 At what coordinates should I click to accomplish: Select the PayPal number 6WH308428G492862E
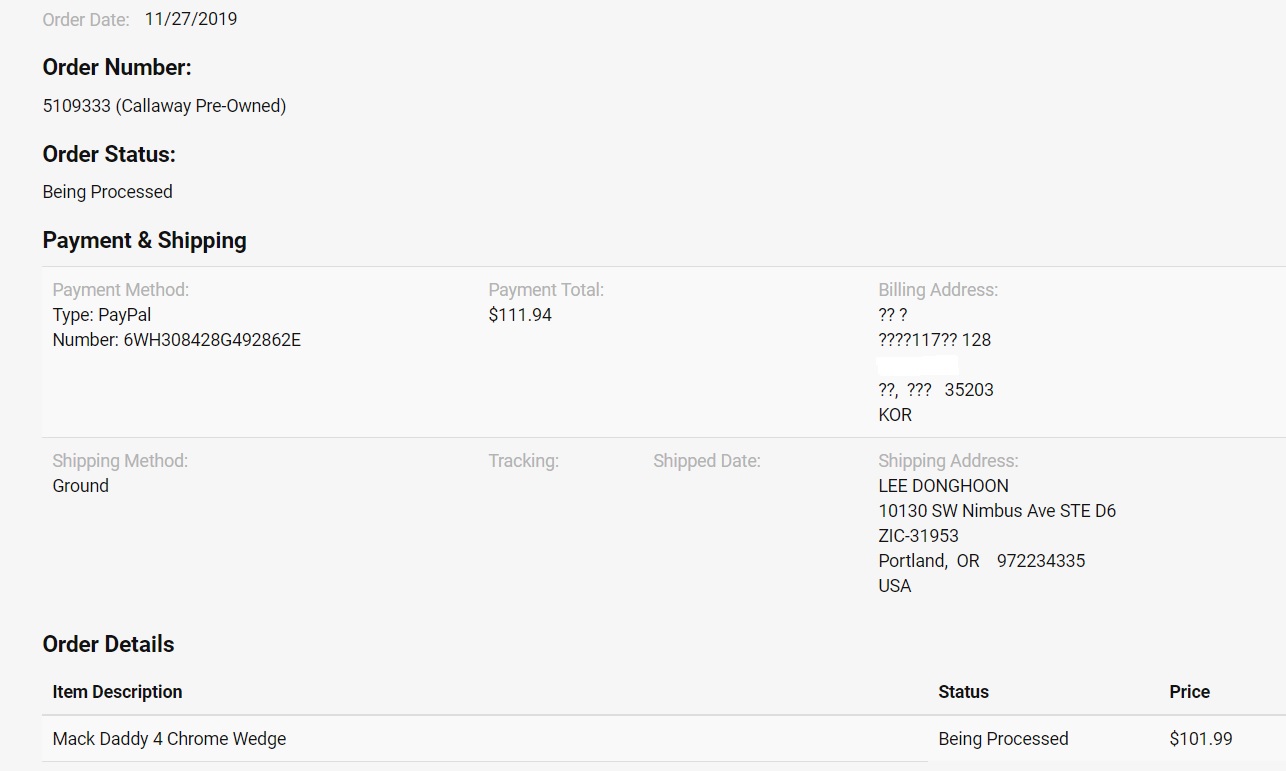tap(212, 340)
